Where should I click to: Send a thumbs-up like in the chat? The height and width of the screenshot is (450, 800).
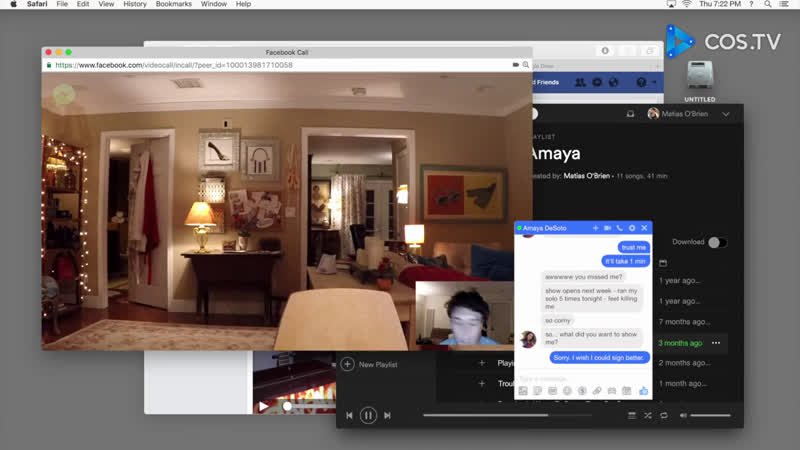tap(643, 391)
